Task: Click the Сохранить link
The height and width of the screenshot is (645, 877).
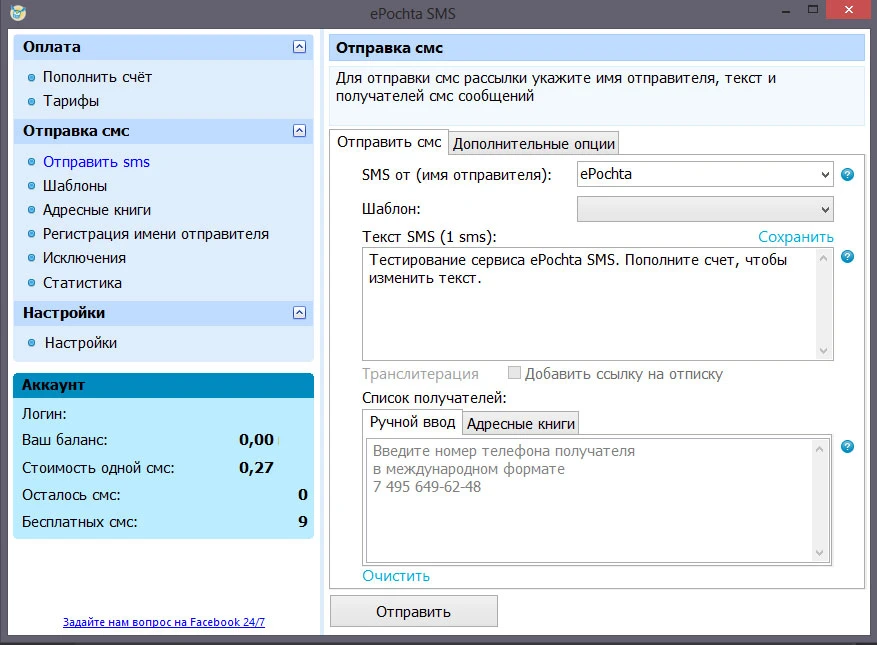Action: pos(795,237)
